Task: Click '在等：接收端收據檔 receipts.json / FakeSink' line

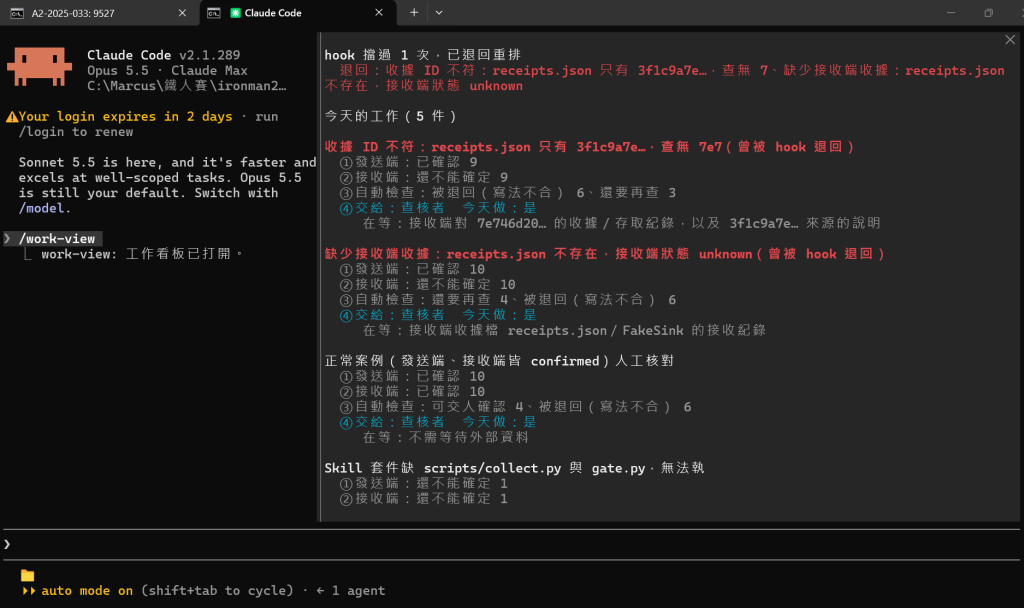Action: point(564,330)
